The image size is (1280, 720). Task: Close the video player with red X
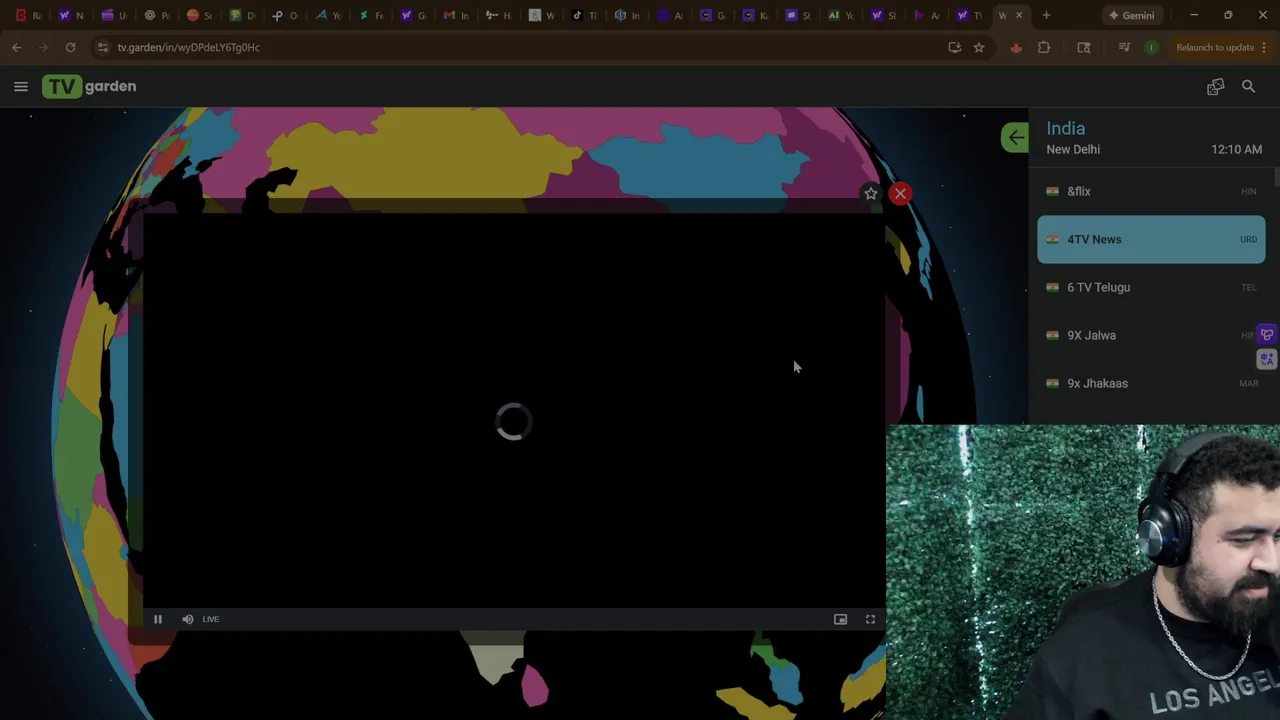[x=900, y=194]
